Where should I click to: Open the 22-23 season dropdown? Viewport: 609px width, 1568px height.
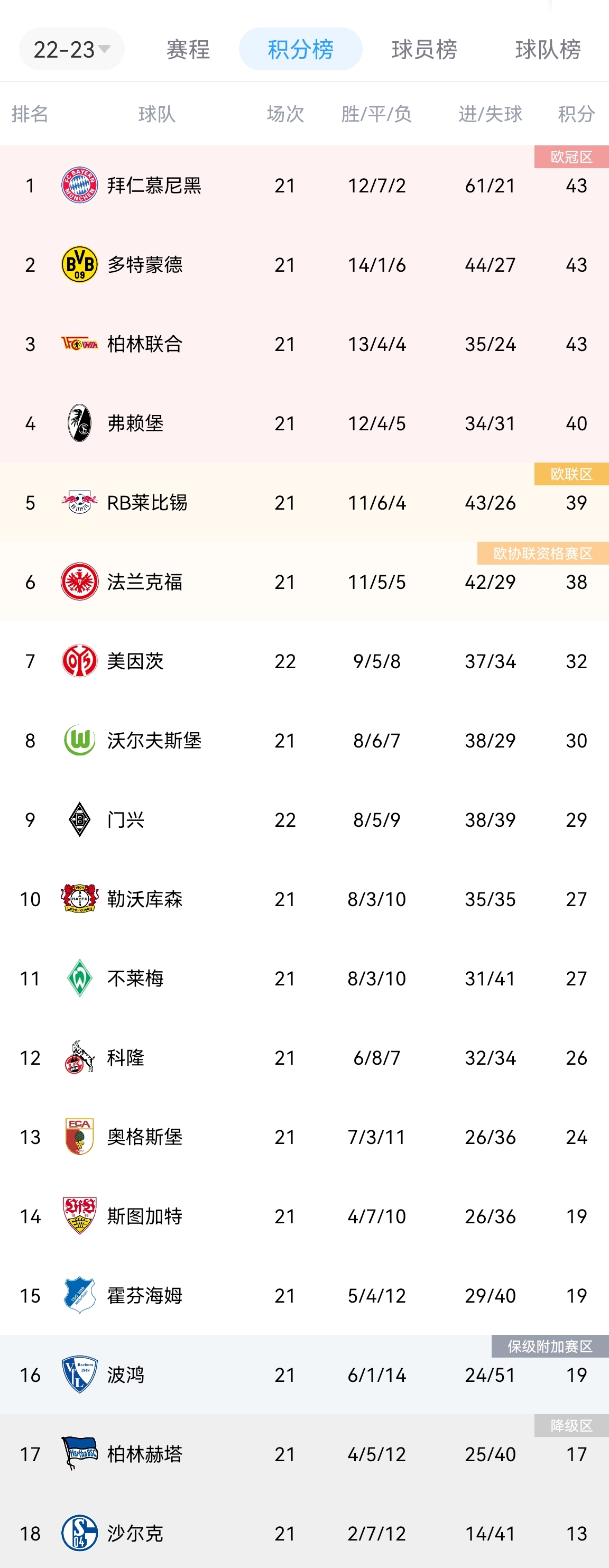click(x=71, y=49)
